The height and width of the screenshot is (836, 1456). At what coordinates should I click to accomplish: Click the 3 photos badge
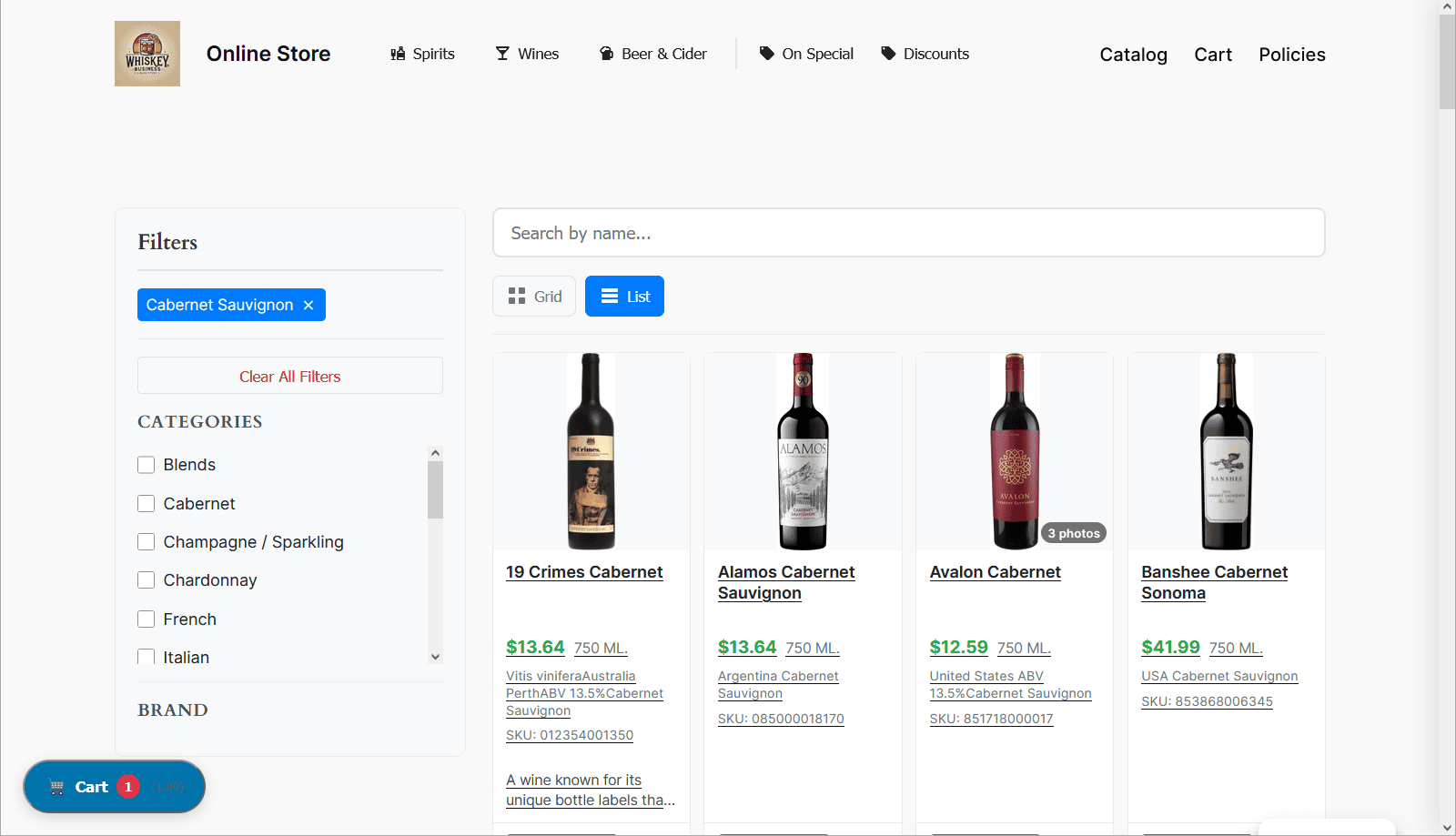pyautogui.click(x=1074, y=533)
